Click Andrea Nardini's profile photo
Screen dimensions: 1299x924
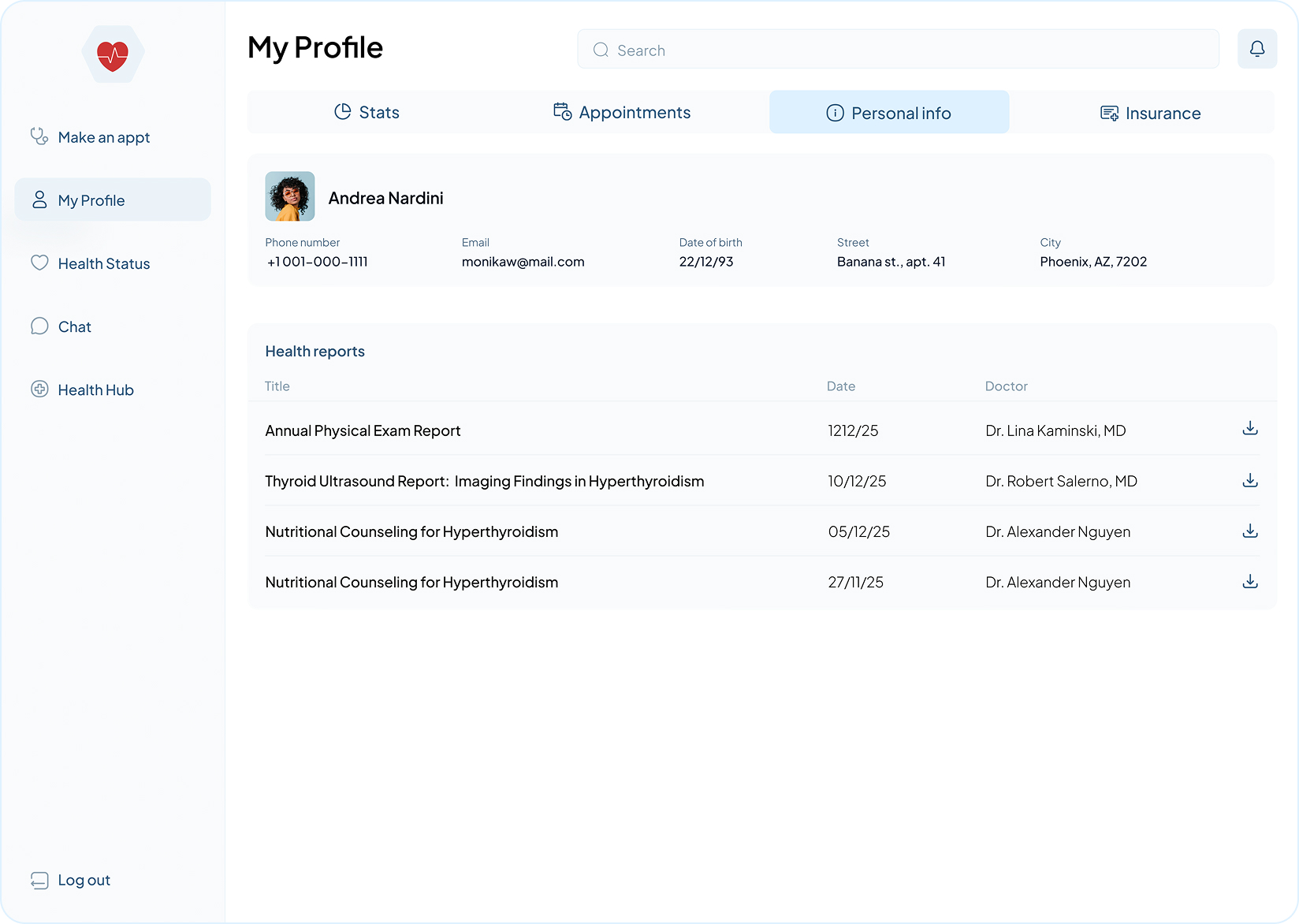tap(289, 196)
